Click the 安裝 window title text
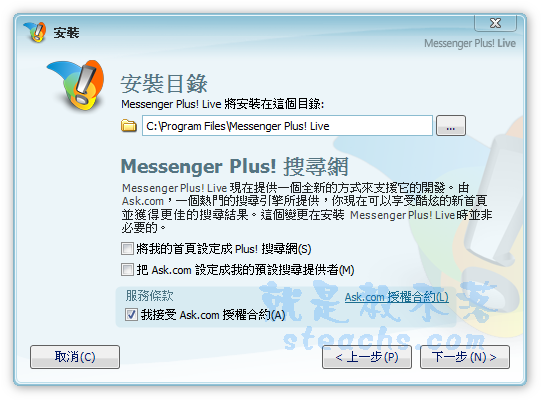The image size is (541, 400). [x=66, y=33]
